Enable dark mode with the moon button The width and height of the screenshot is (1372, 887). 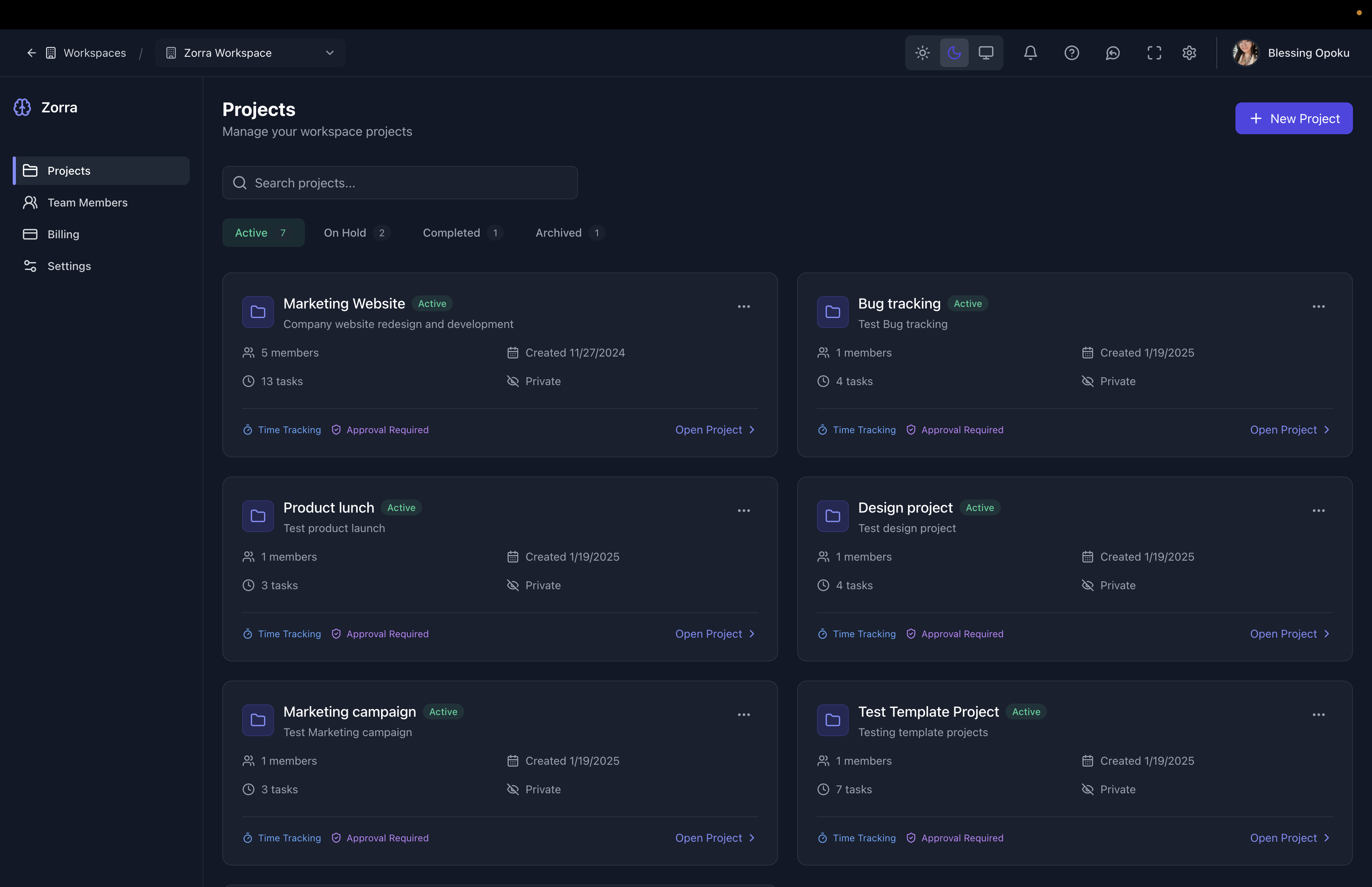tap(954, 53)
